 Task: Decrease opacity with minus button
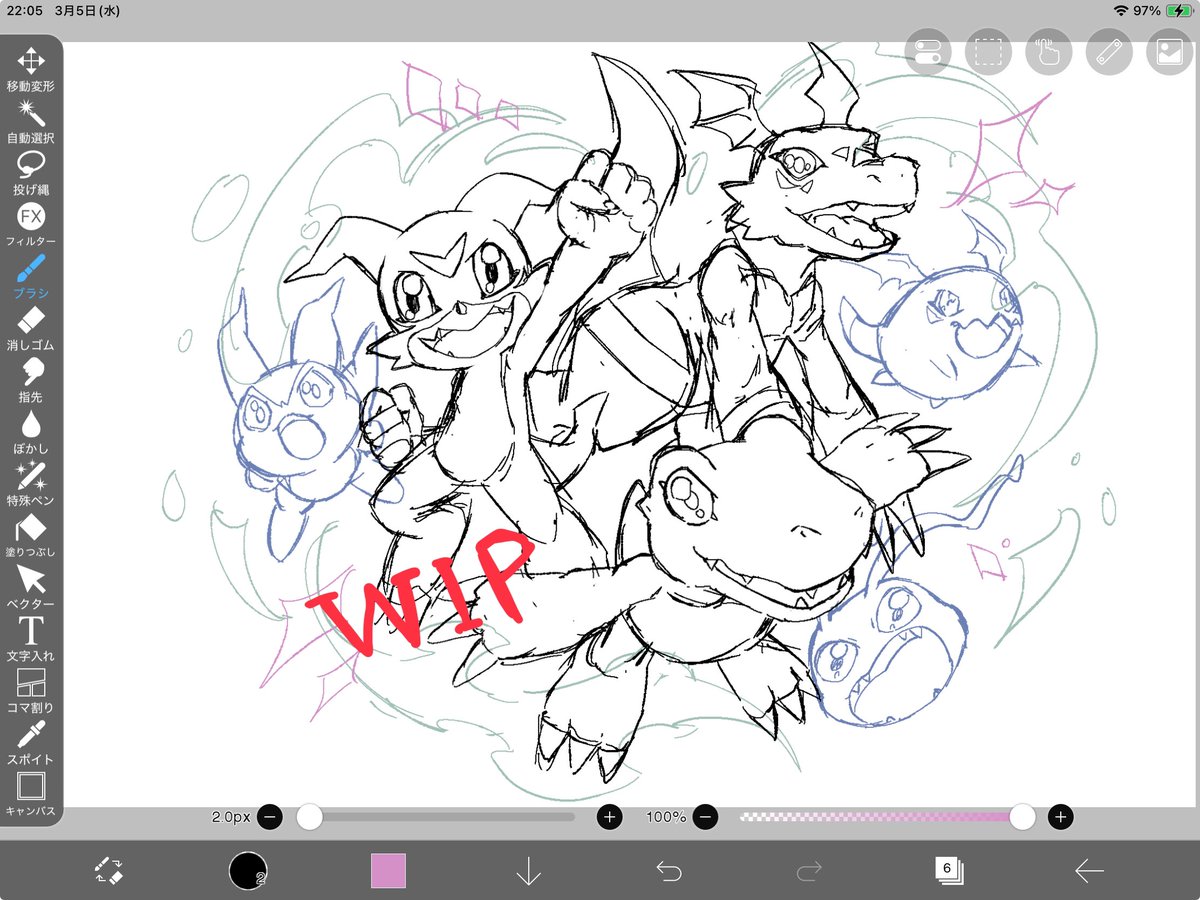pyautogui.click(x=705, y=817)
